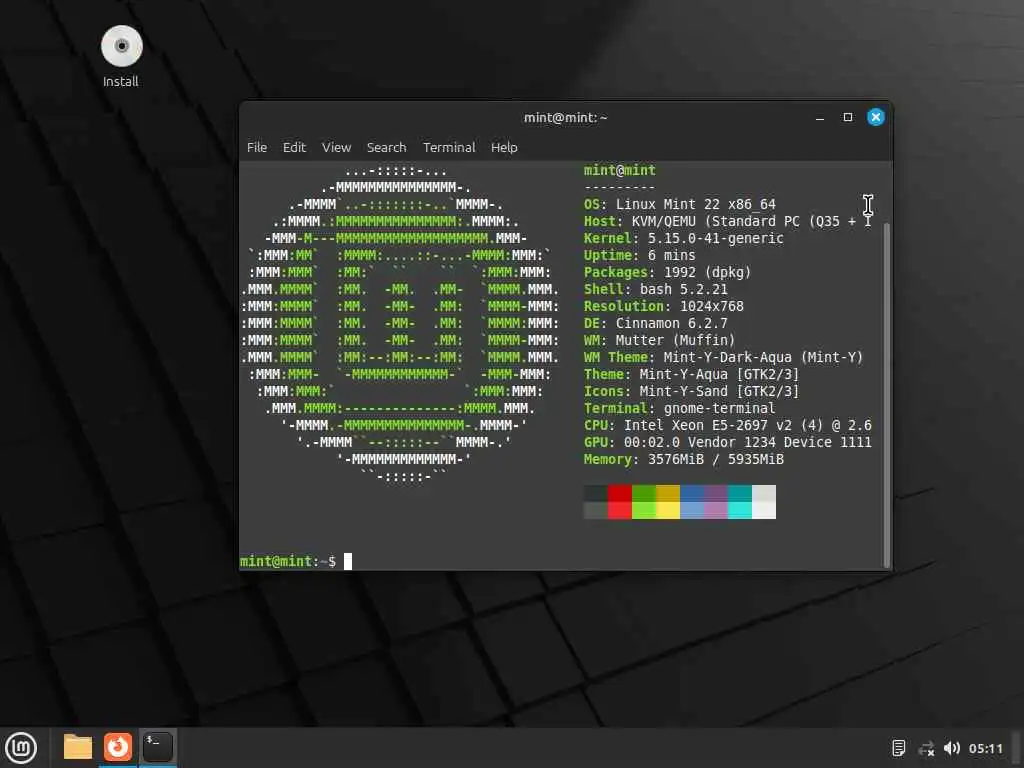
Task: Click the bright red color block
Action: [x=620, y=510]
